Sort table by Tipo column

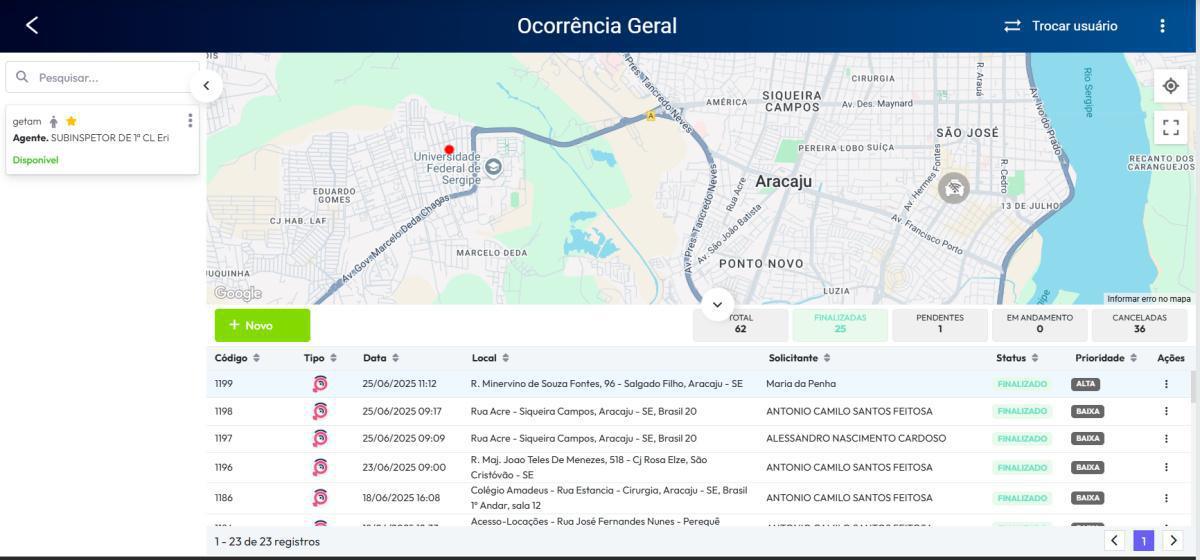pyautogui.click(x=320, y=358)
